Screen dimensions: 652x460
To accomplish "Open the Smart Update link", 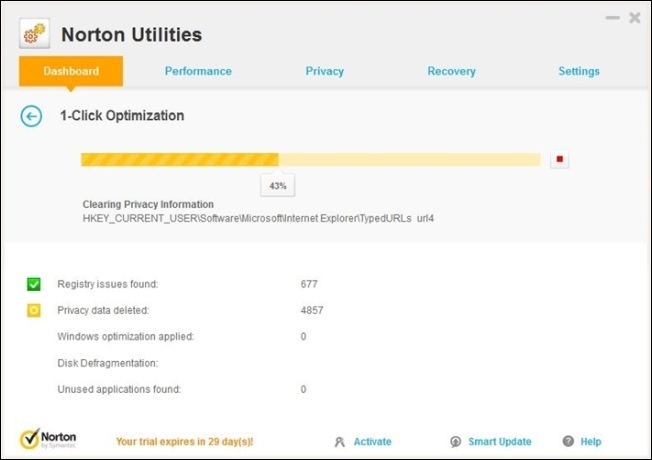I will (x=500, y=442).
